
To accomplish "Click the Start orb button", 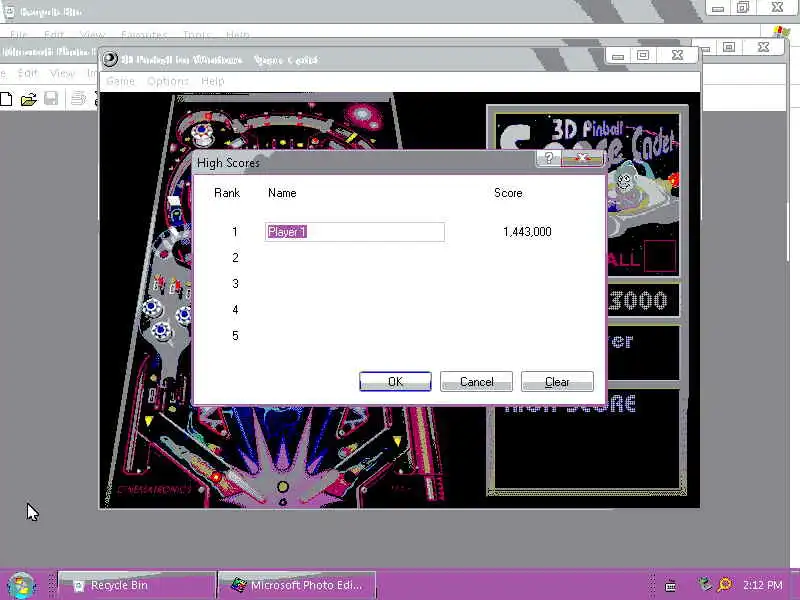I will (21, 585).
